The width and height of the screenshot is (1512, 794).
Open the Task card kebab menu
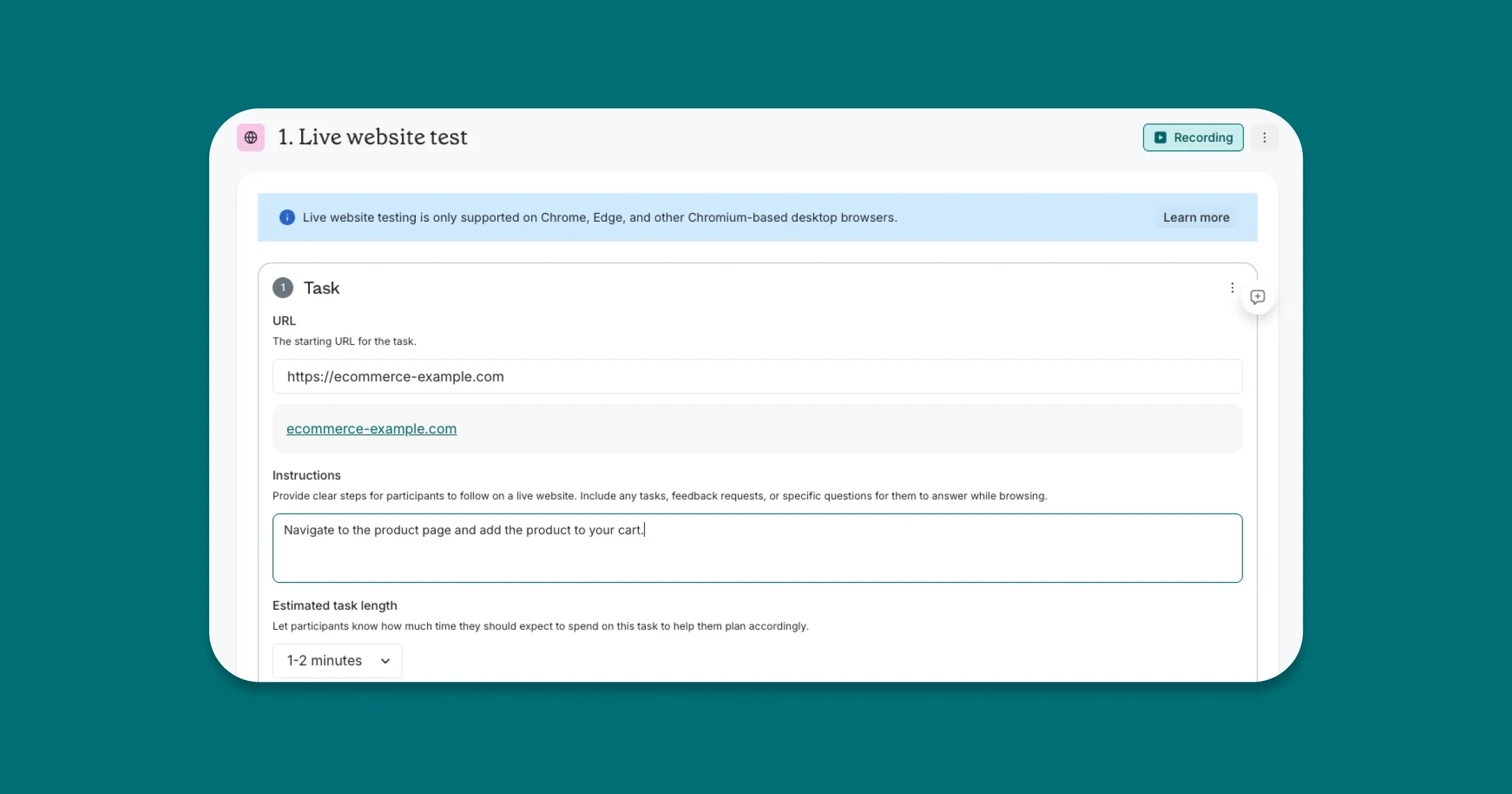(1232, 288)
